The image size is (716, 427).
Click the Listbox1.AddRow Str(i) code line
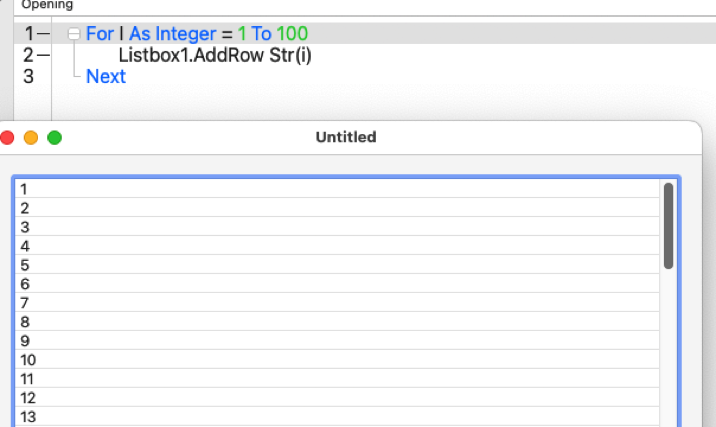[215, 55]
